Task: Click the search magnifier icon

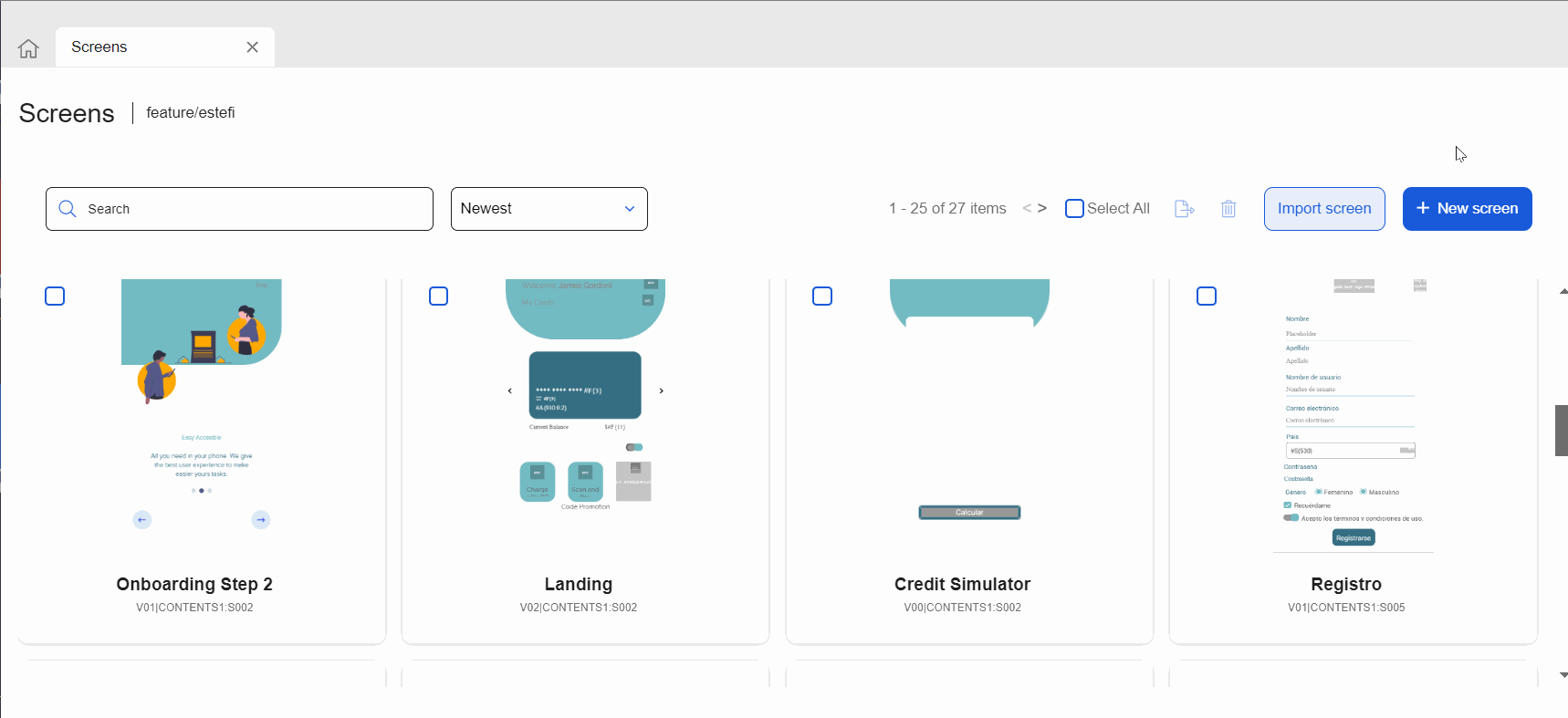Action: coord(68,209)
